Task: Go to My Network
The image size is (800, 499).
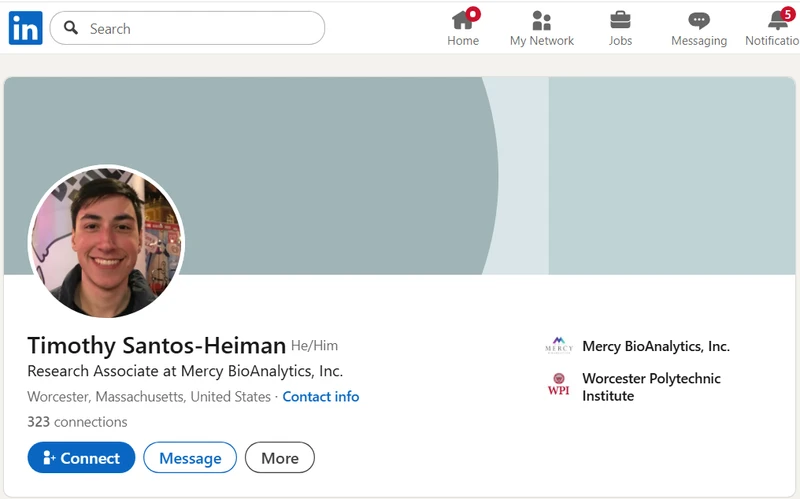Action: (542, 28)
